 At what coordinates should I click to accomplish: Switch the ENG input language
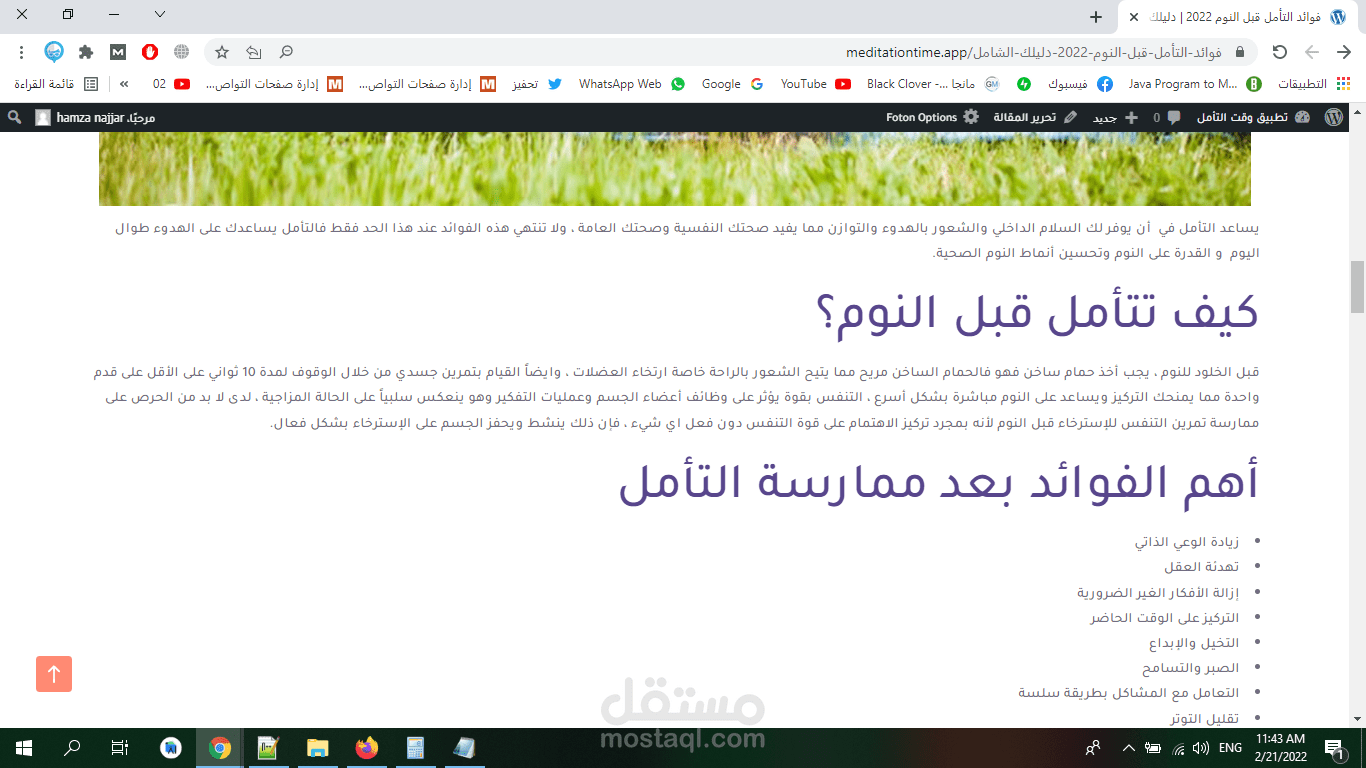[1231, 747]
